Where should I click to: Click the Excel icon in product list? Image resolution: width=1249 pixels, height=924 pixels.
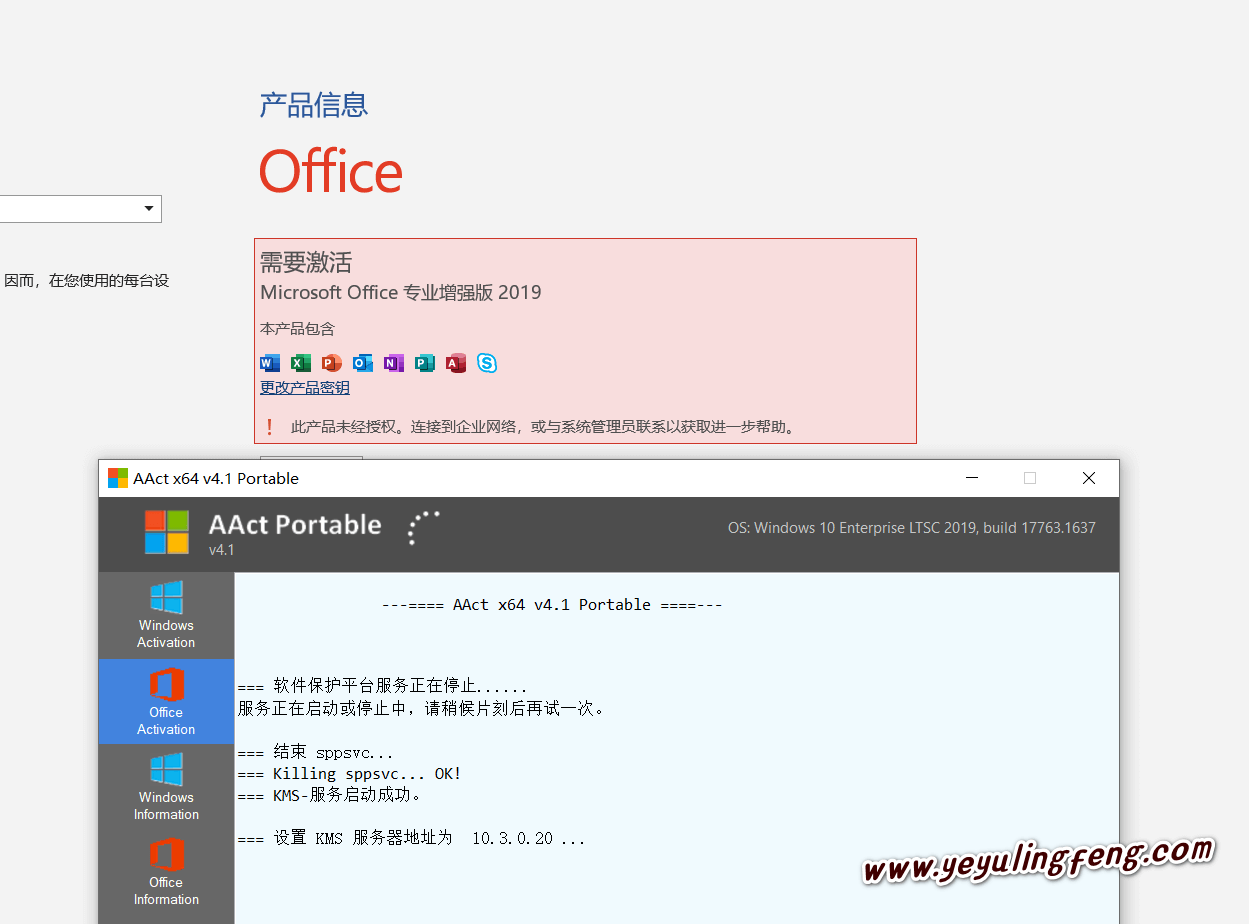[x=301, y=363]
